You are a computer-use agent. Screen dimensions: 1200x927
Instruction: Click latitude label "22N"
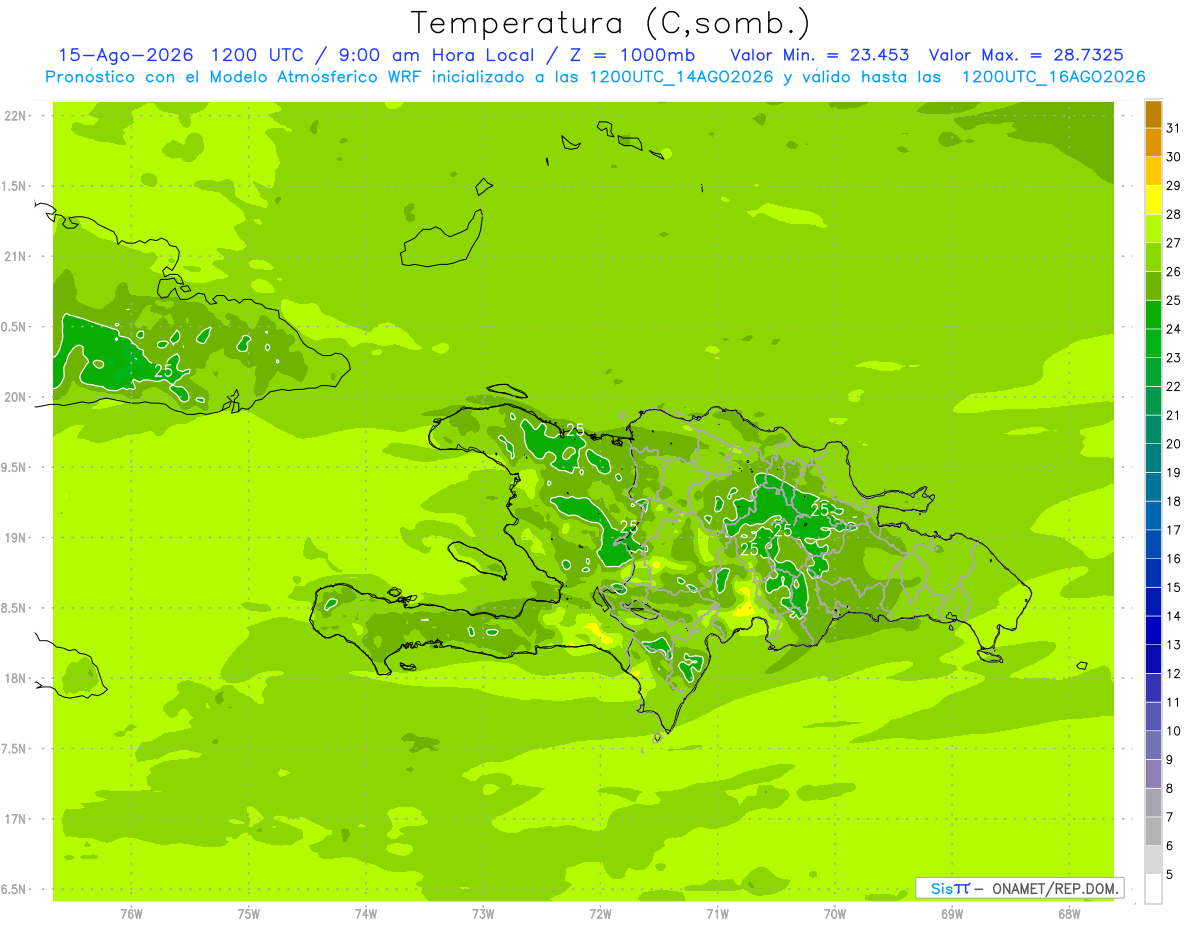click(16, 116)
